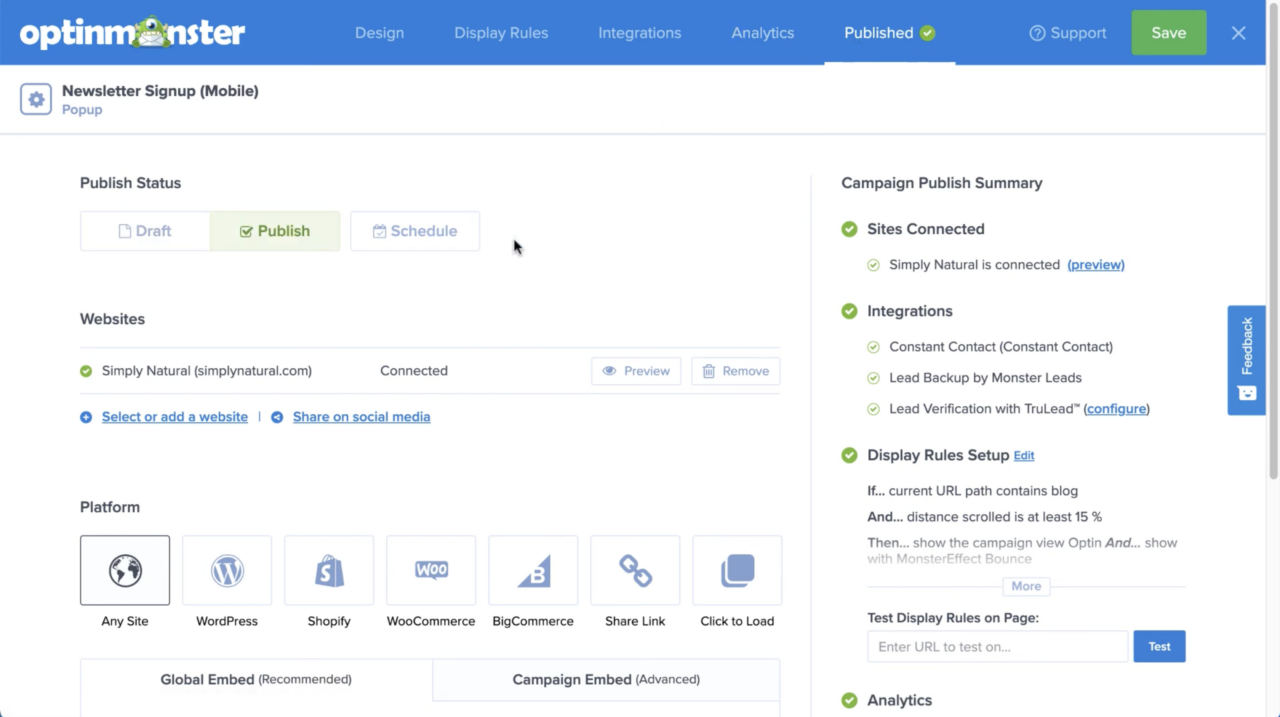This screenshot has height=717, width=1280.
Task: Set publish status to Draft
Action: (x=145, y=231)
